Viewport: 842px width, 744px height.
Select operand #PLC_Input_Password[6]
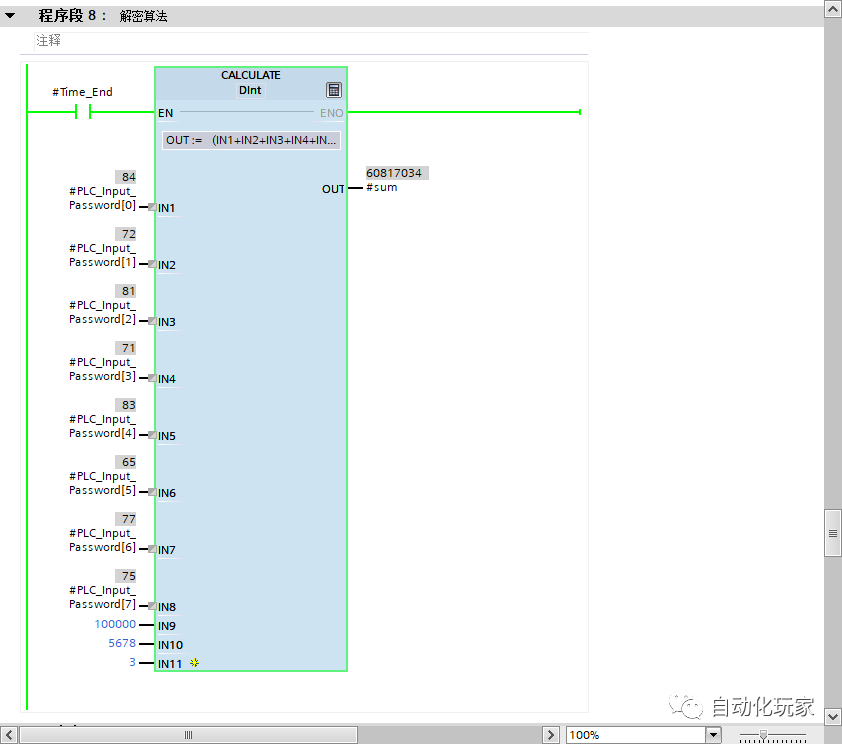point(103,539)
